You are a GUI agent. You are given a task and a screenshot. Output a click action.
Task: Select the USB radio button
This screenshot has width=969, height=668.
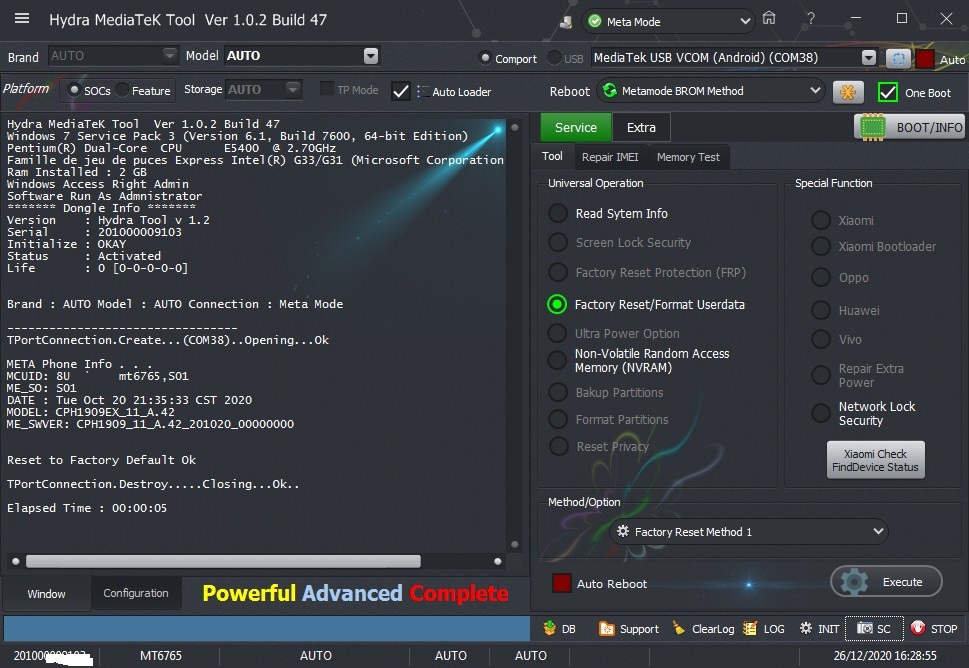pos(554,58)
